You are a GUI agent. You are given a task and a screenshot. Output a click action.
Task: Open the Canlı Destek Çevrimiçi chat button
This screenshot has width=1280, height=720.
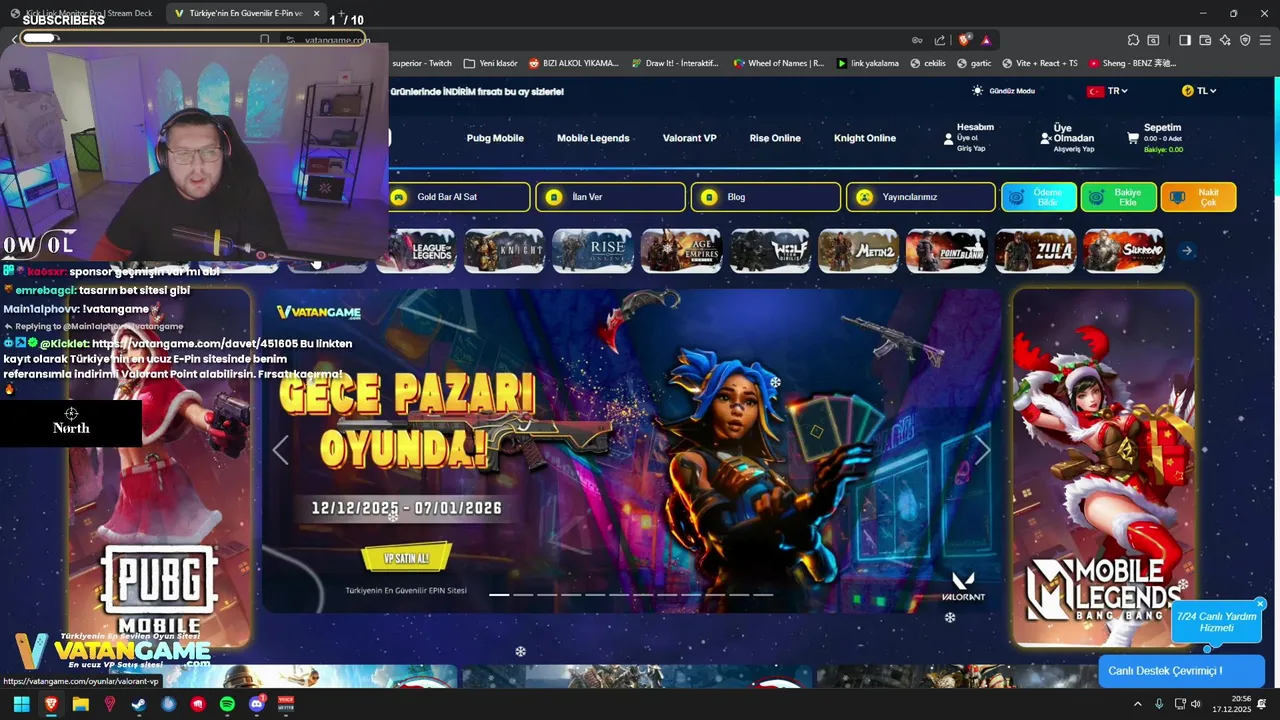click(x=1181, y=671)
